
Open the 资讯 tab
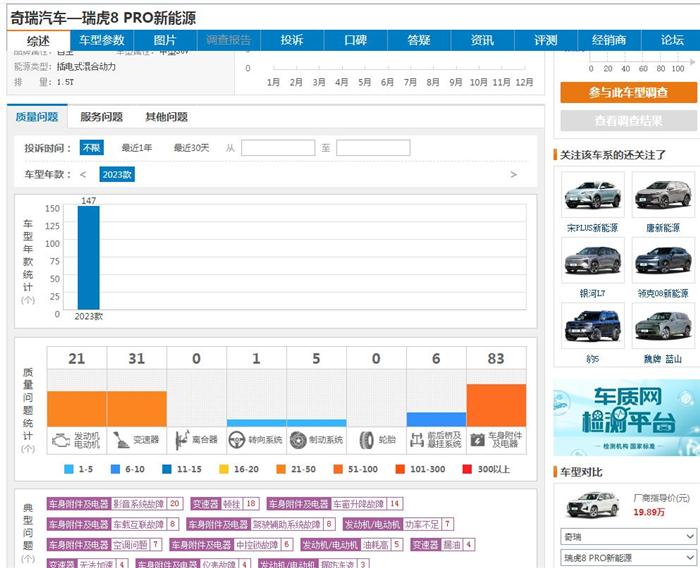pyautogui.click(x=482, y=40)
